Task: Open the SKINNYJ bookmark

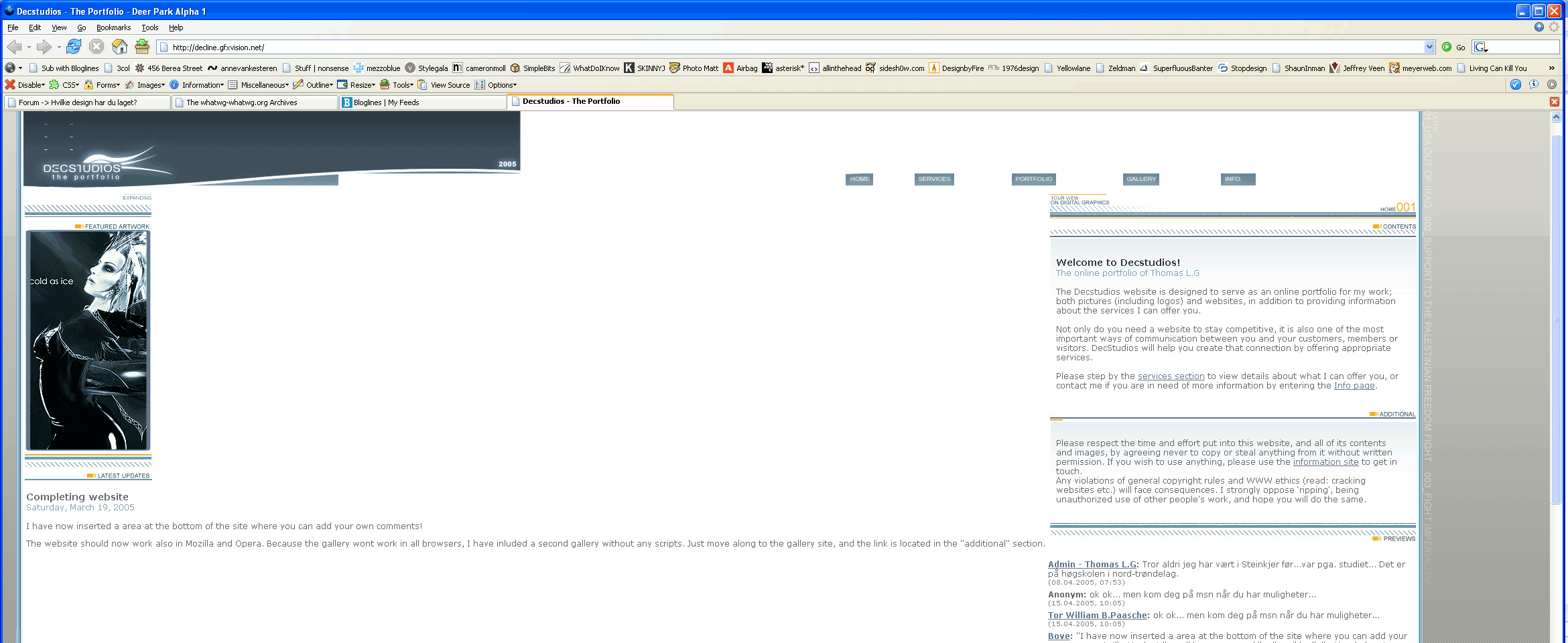Action: 645,68
